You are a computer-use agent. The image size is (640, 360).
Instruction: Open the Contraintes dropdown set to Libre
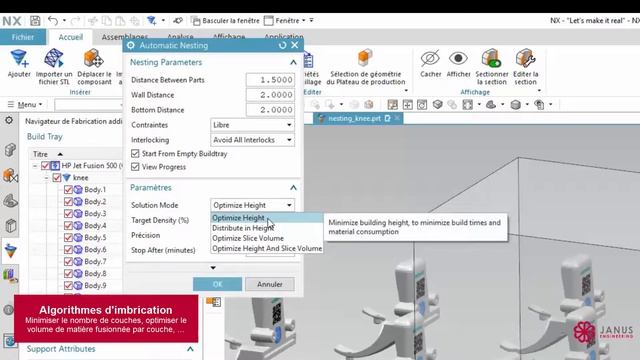pos(252,125)
